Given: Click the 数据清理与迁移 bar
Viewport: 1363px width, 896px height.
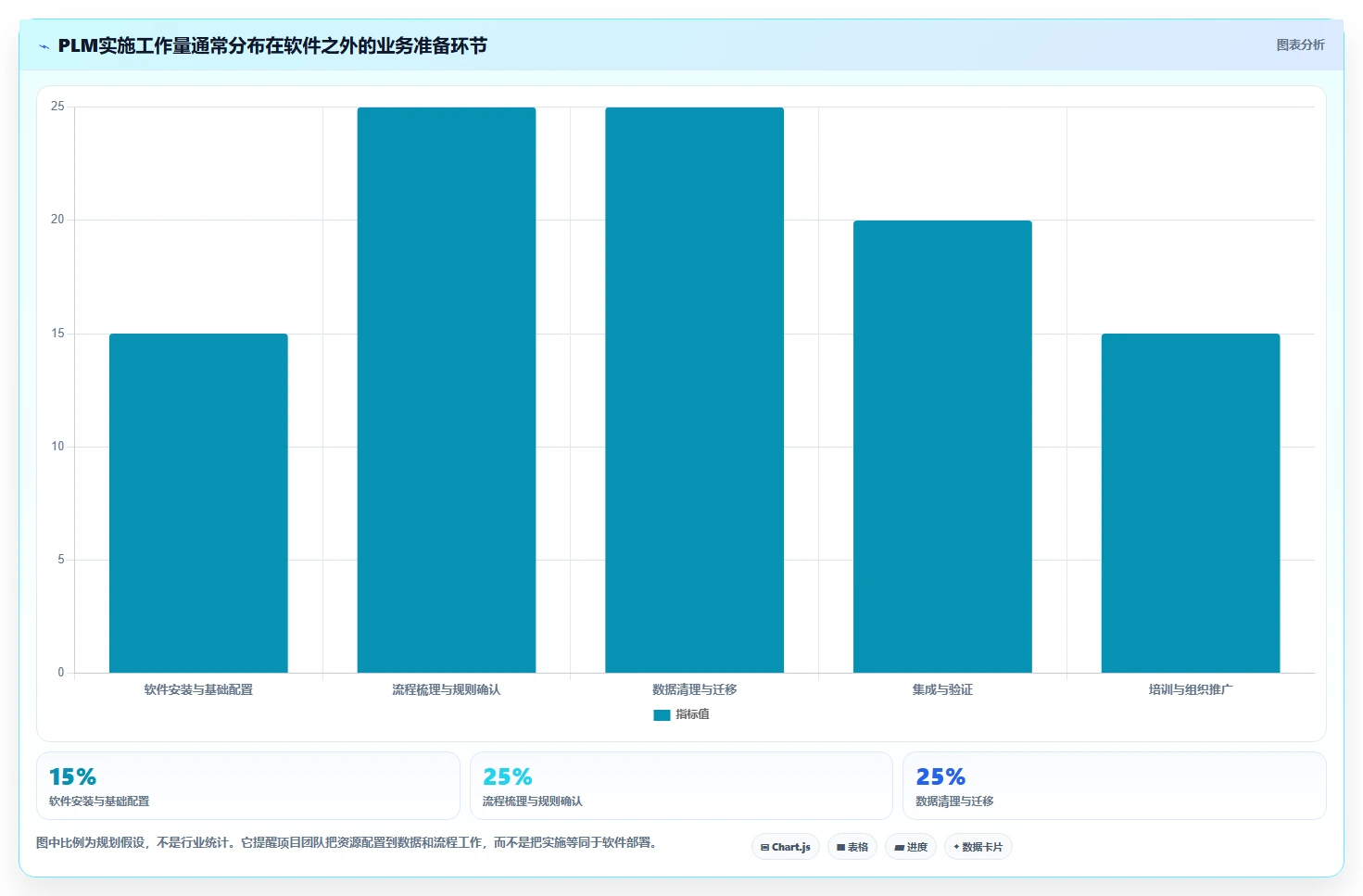Looking at the screenshot, I should [695, 390].
